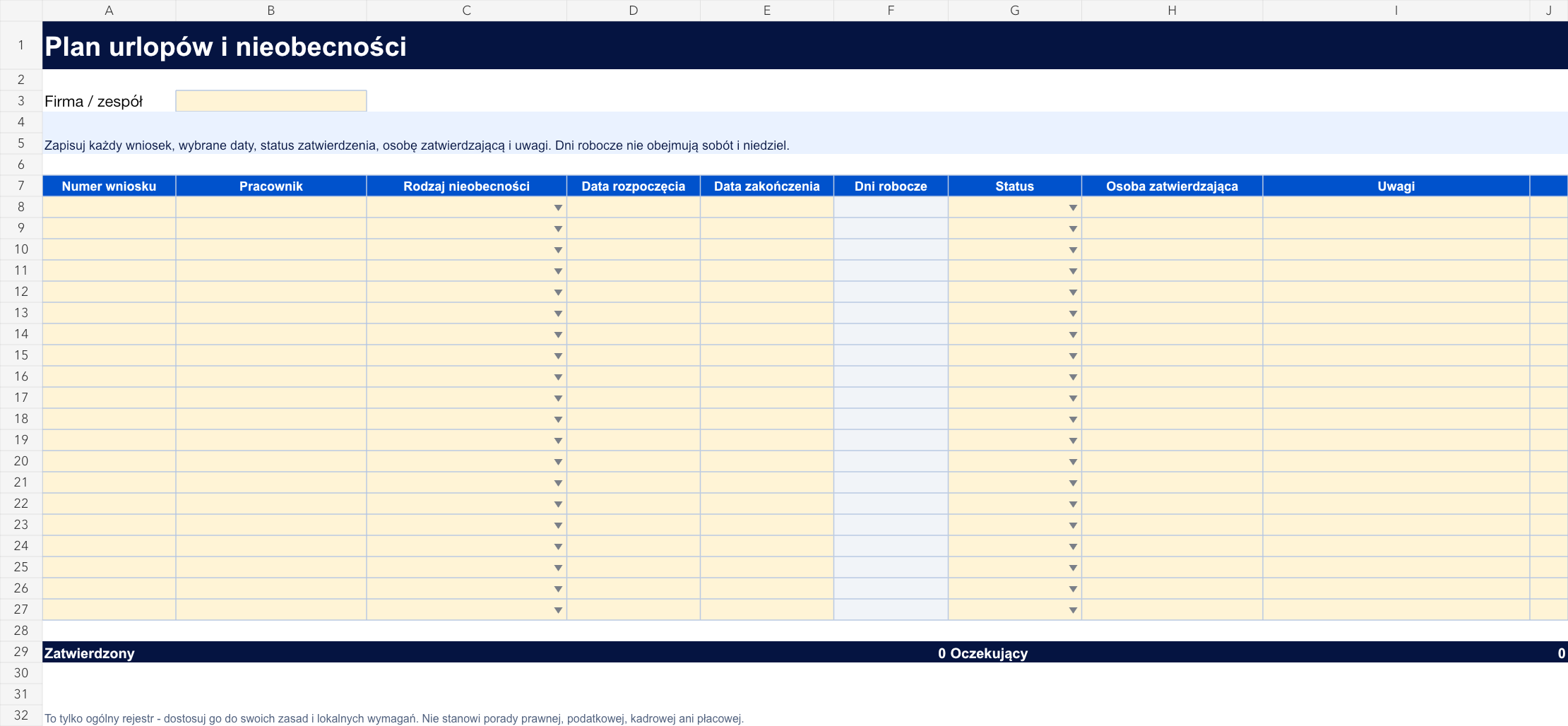Open the Status dropdown in row 23
Image resolution: width=1568 pixels, height=726 pixels.
[x=1073, y=525]
